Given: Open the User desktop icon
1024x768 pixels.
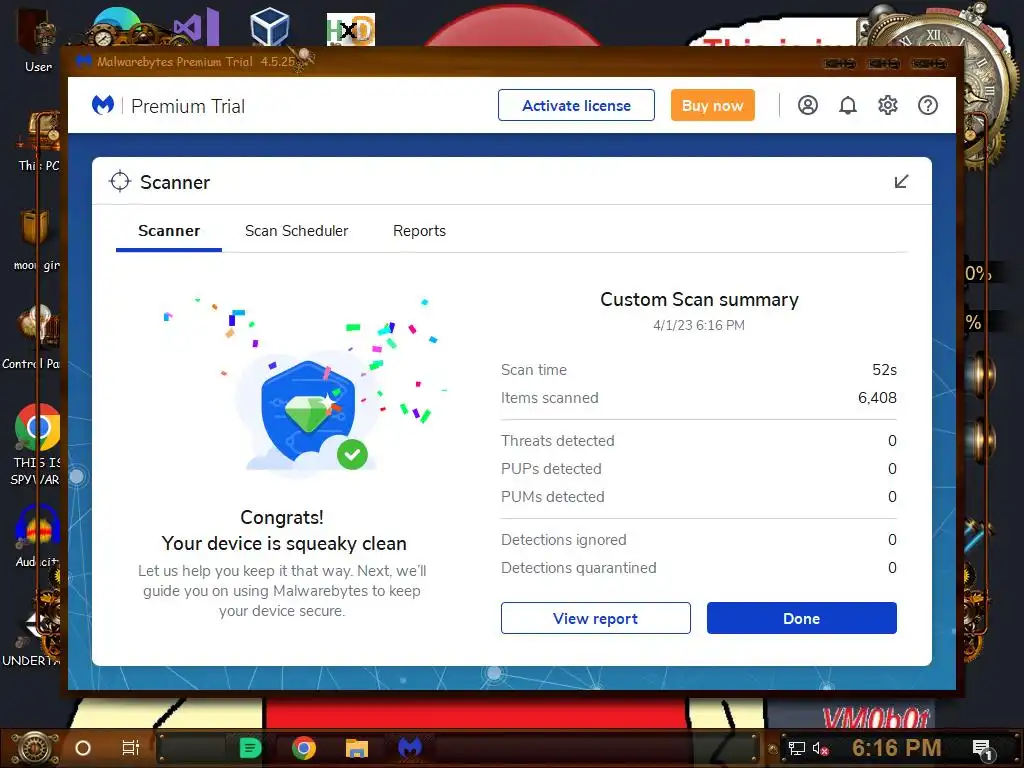Looking at the screenshot, I should (38, 40).
